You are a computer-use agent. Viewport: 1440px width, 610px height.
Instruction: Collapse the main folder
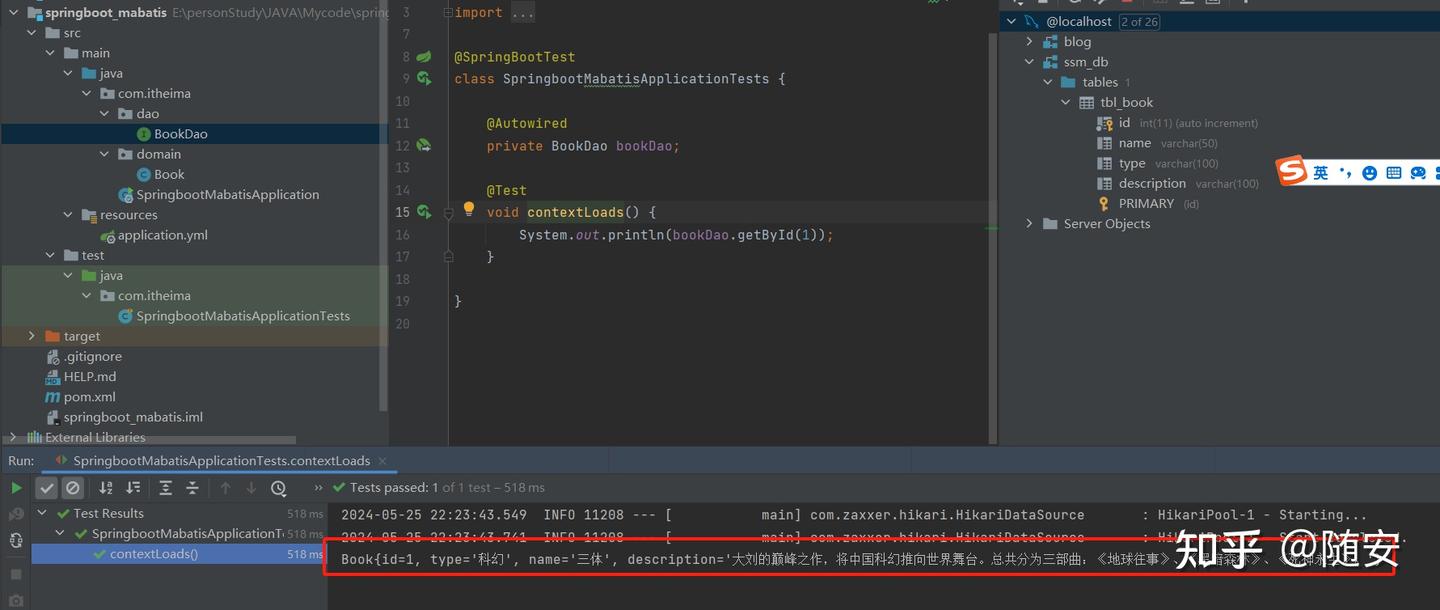tap(51, 53)
